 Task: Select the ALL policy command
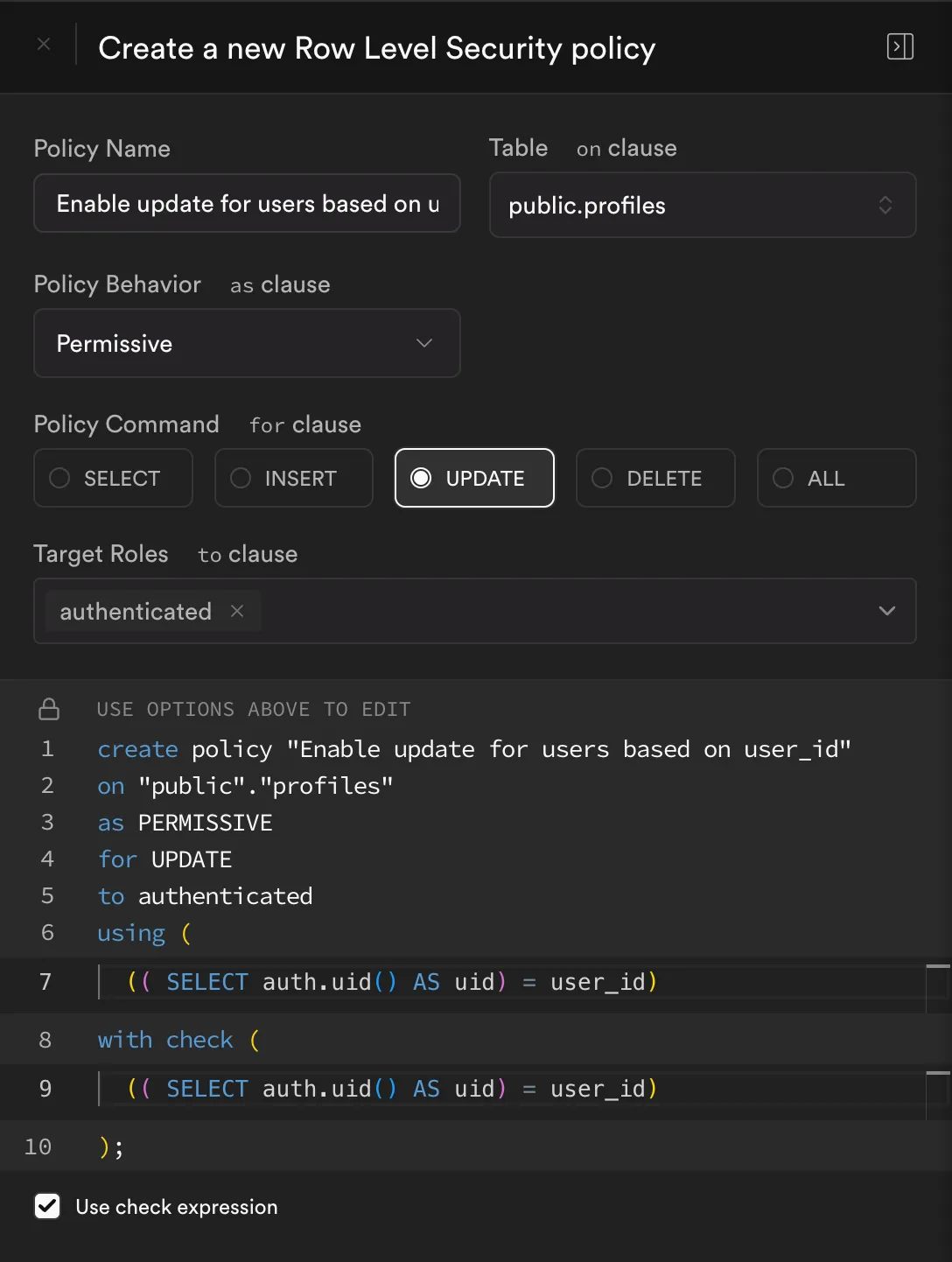[836, 478]
